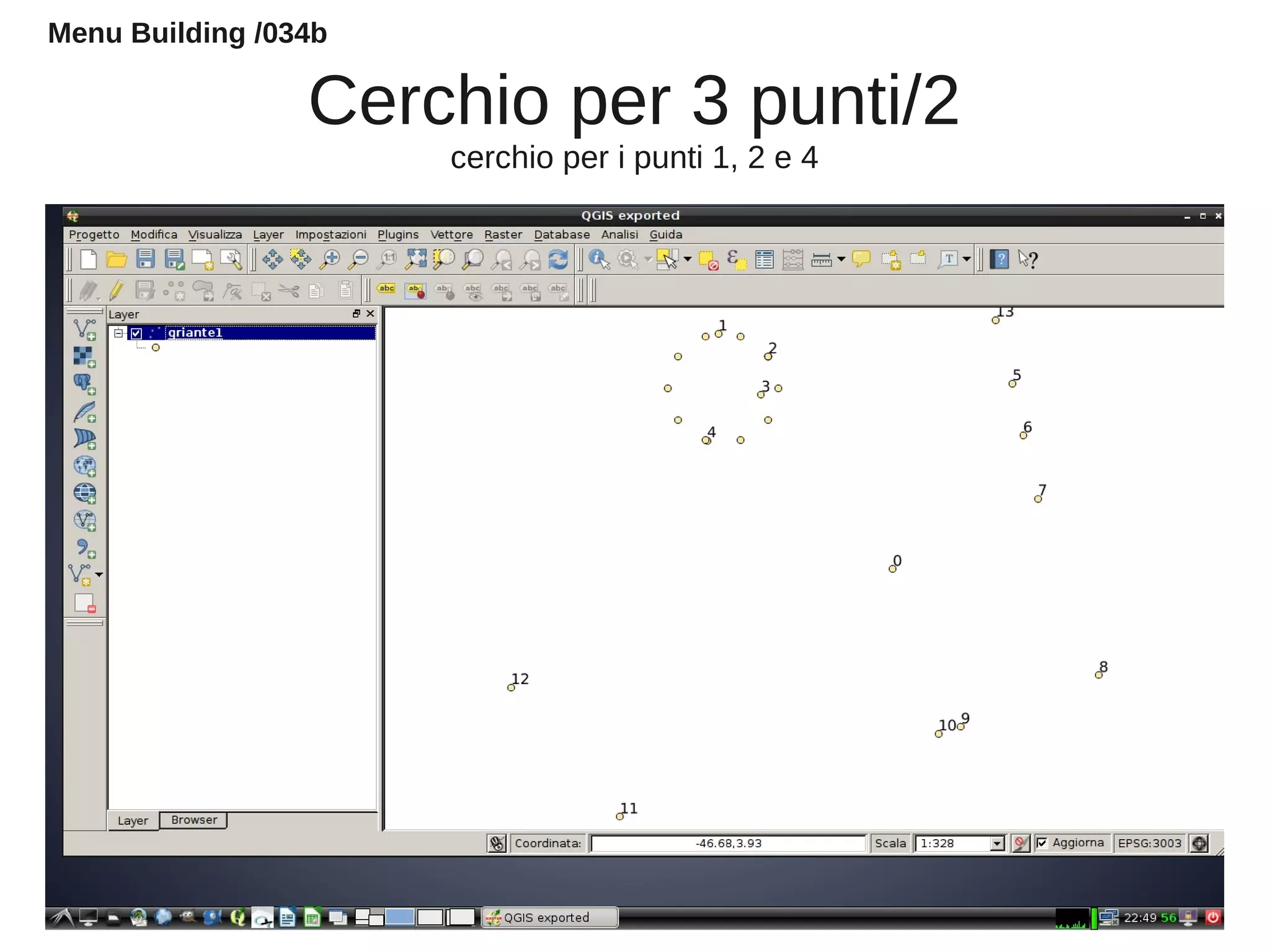Image resolution: width=1270 pixels, height=952 pixels.
Task: Click the Coordinata input field
Action: point(728,843)
